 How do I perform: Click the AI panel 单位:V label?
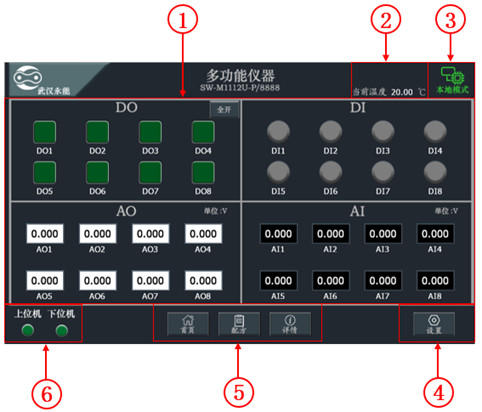point(446,211)
